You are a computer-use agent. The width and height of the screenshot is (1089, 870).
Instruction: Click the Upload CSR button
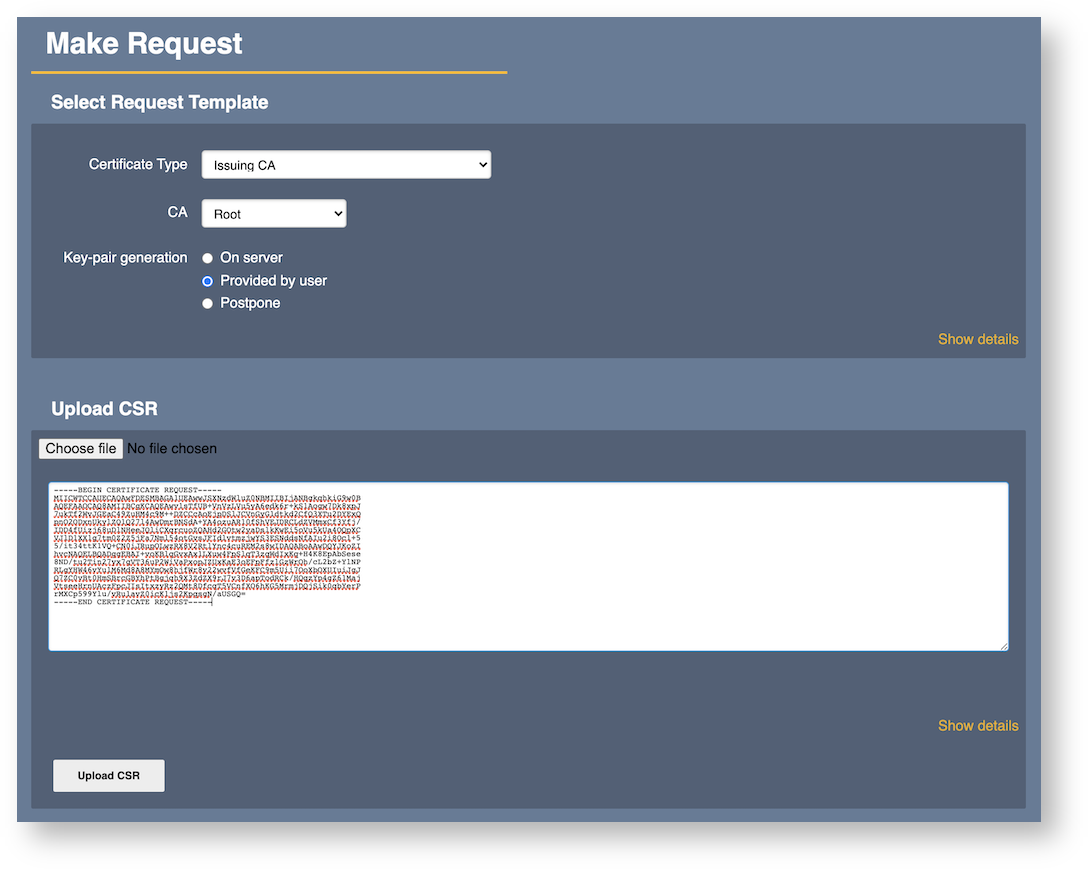(108, 775)
